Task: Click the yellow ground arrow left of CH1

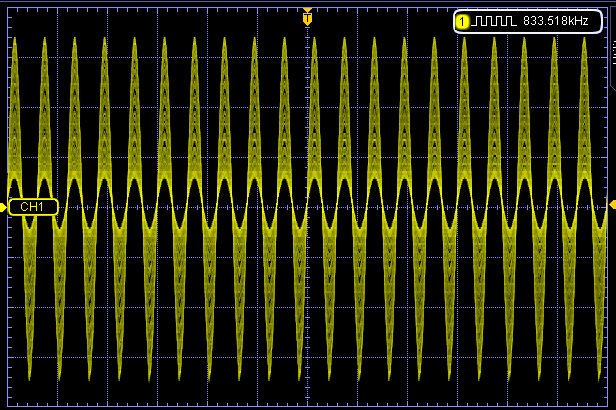Action: pos(4,206)
